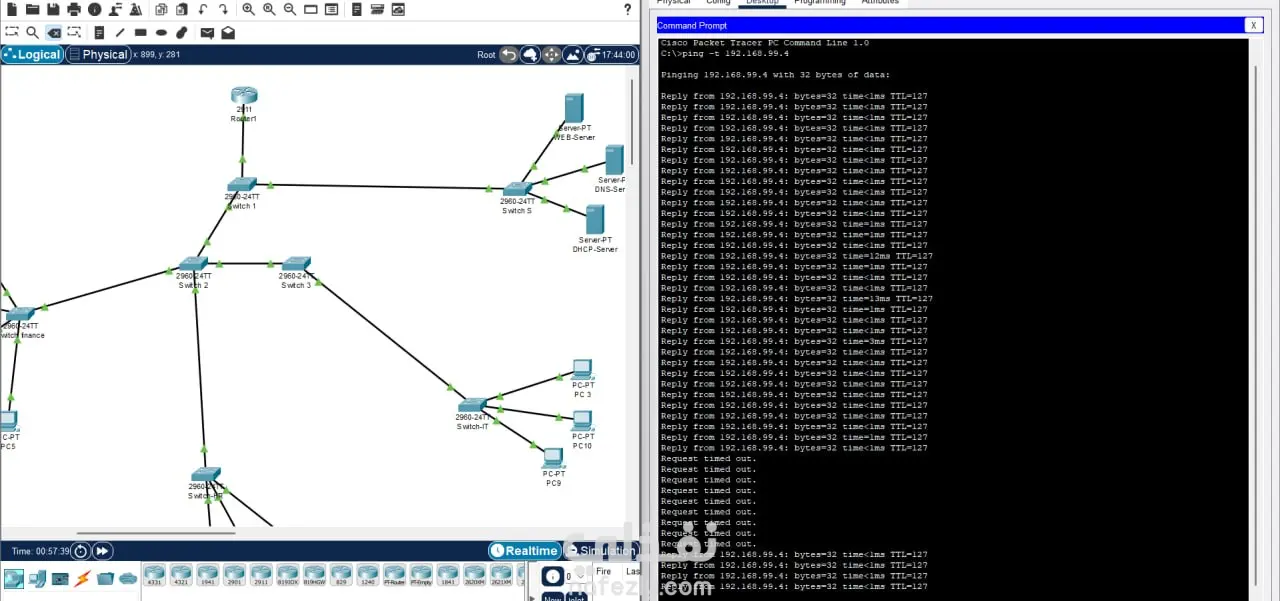The width and height of the screenshot is (1280, 601).
Task: Fast forward time
Action: [102, 551]
